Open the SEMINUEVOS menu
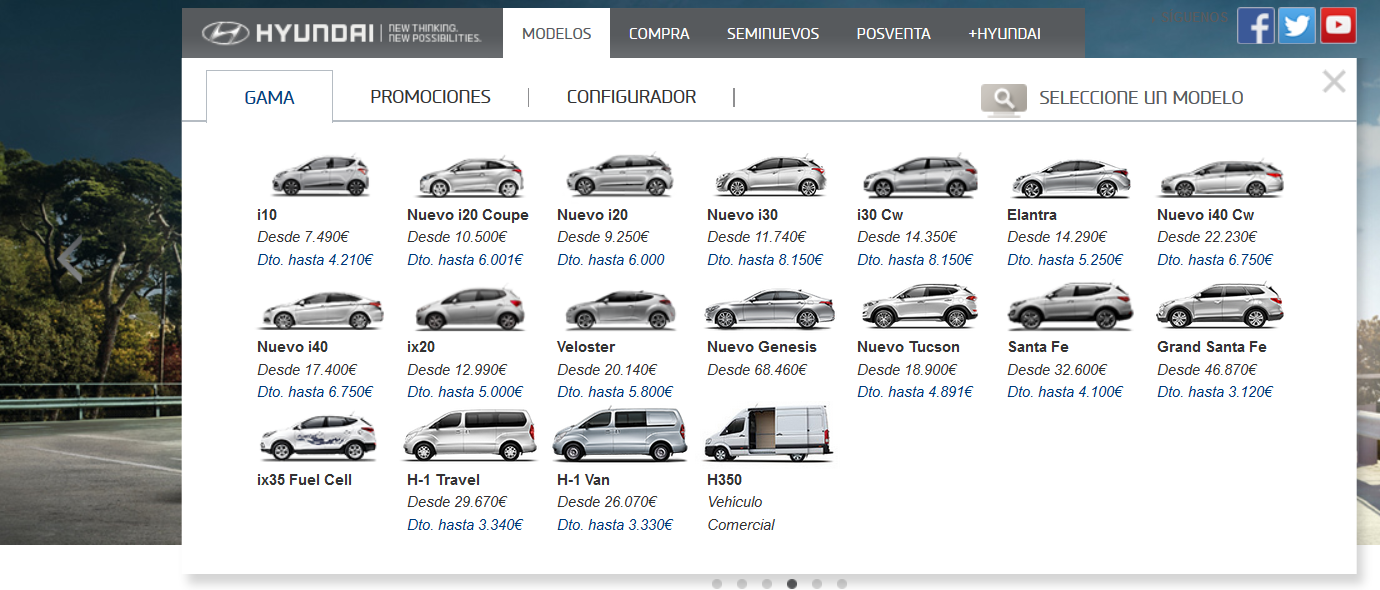 pos(773,33)
